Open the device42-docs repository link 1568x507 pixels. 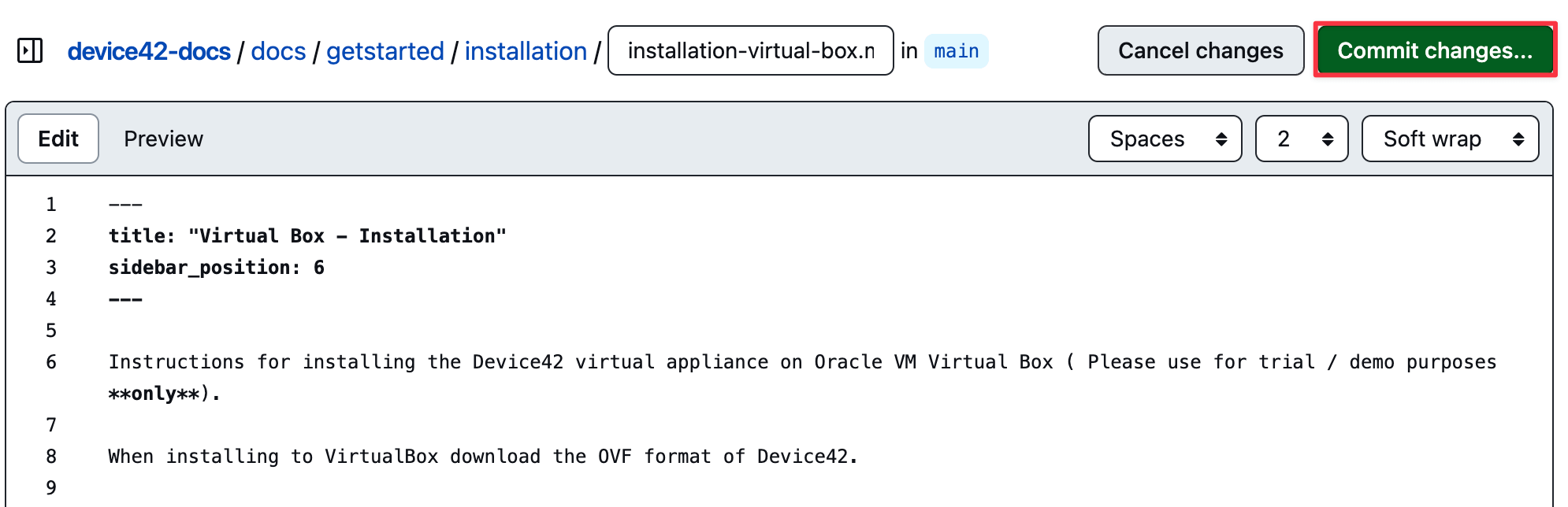149,51
